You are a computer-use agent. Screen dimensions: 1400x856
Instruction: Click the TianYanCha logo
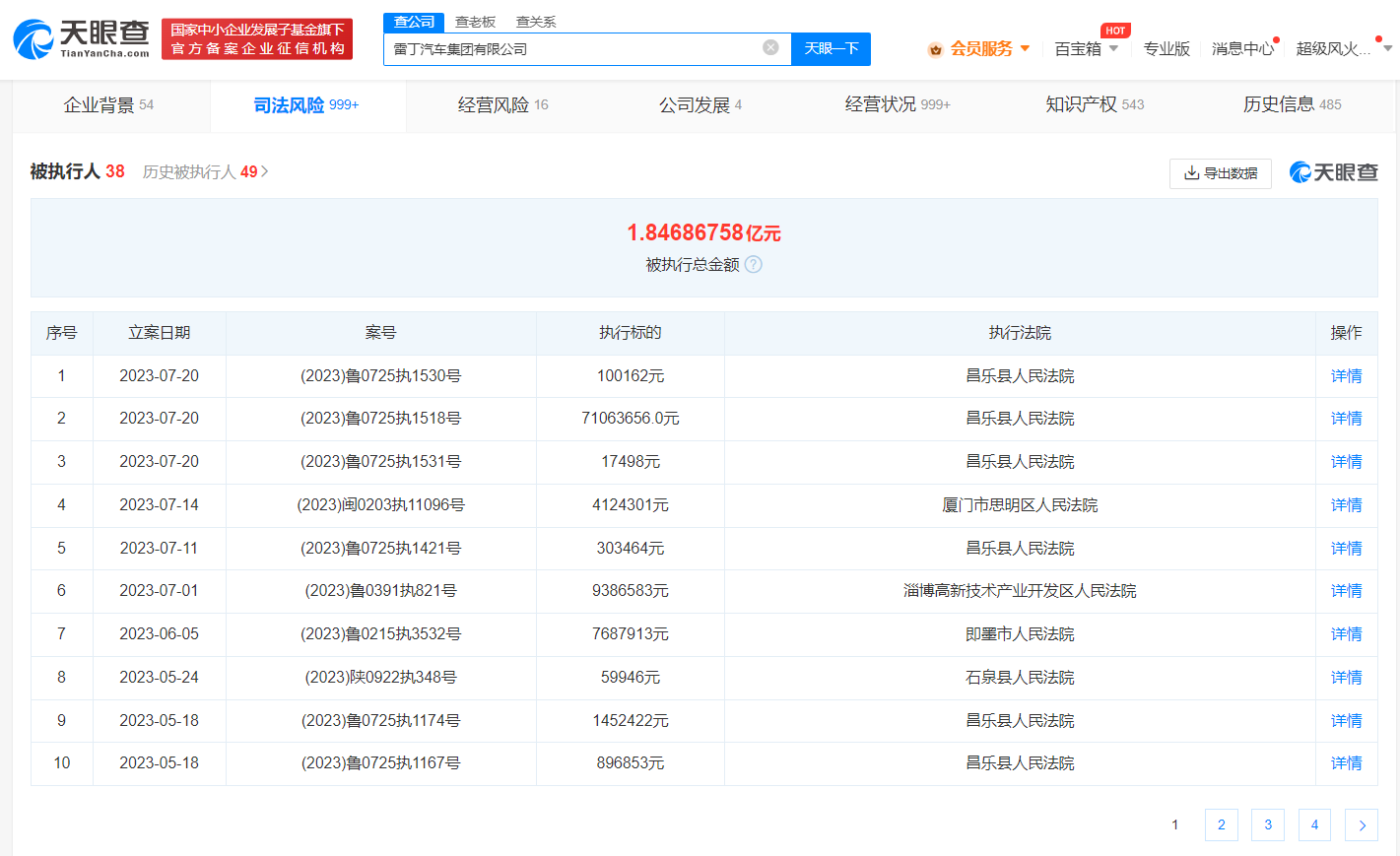pyautogui.click(x=81, y=38)
